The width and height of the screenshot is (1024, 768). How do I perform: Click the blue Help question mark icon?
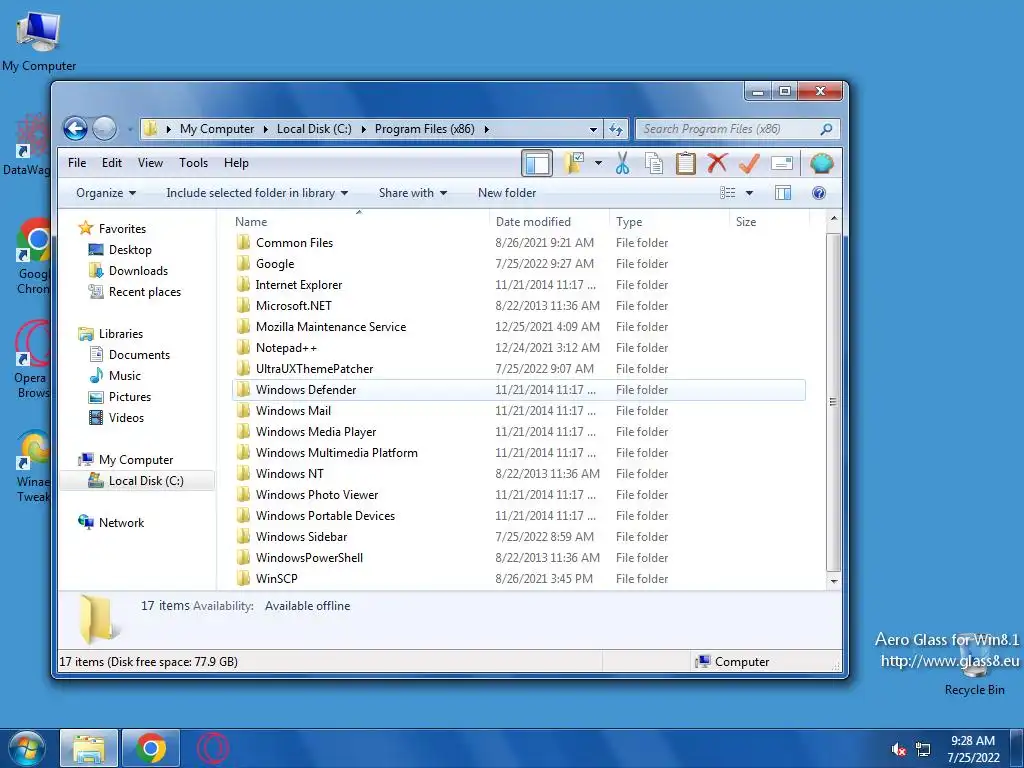[x=819, y=193]
